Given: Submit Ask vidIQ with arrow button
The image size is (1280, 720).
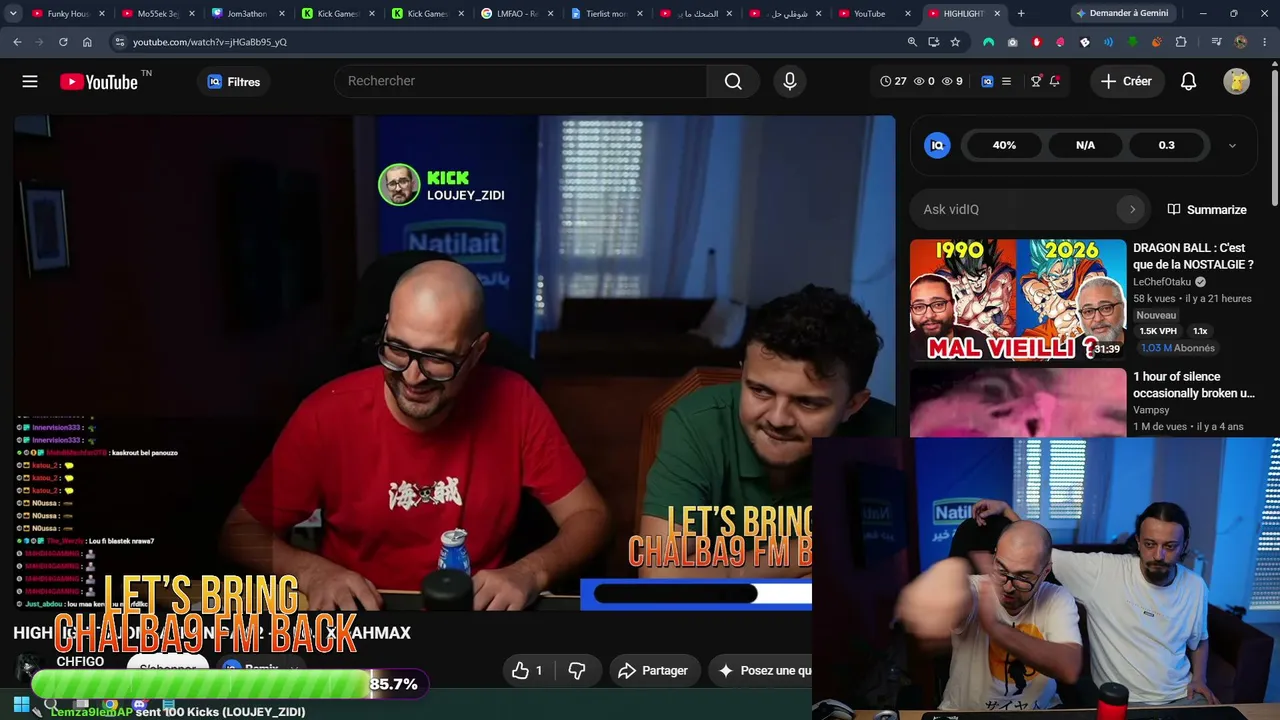Looking at the screenshot, I should click(1132, 209).
